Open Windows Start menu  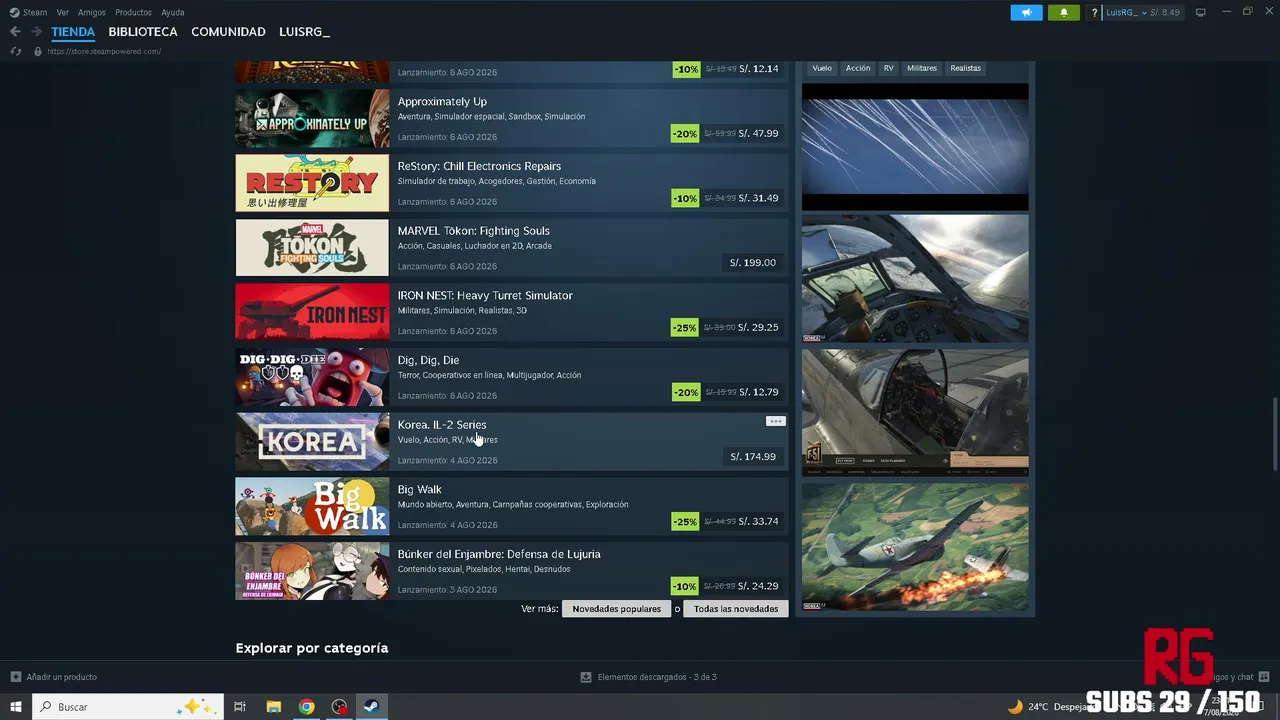[16, 707]
